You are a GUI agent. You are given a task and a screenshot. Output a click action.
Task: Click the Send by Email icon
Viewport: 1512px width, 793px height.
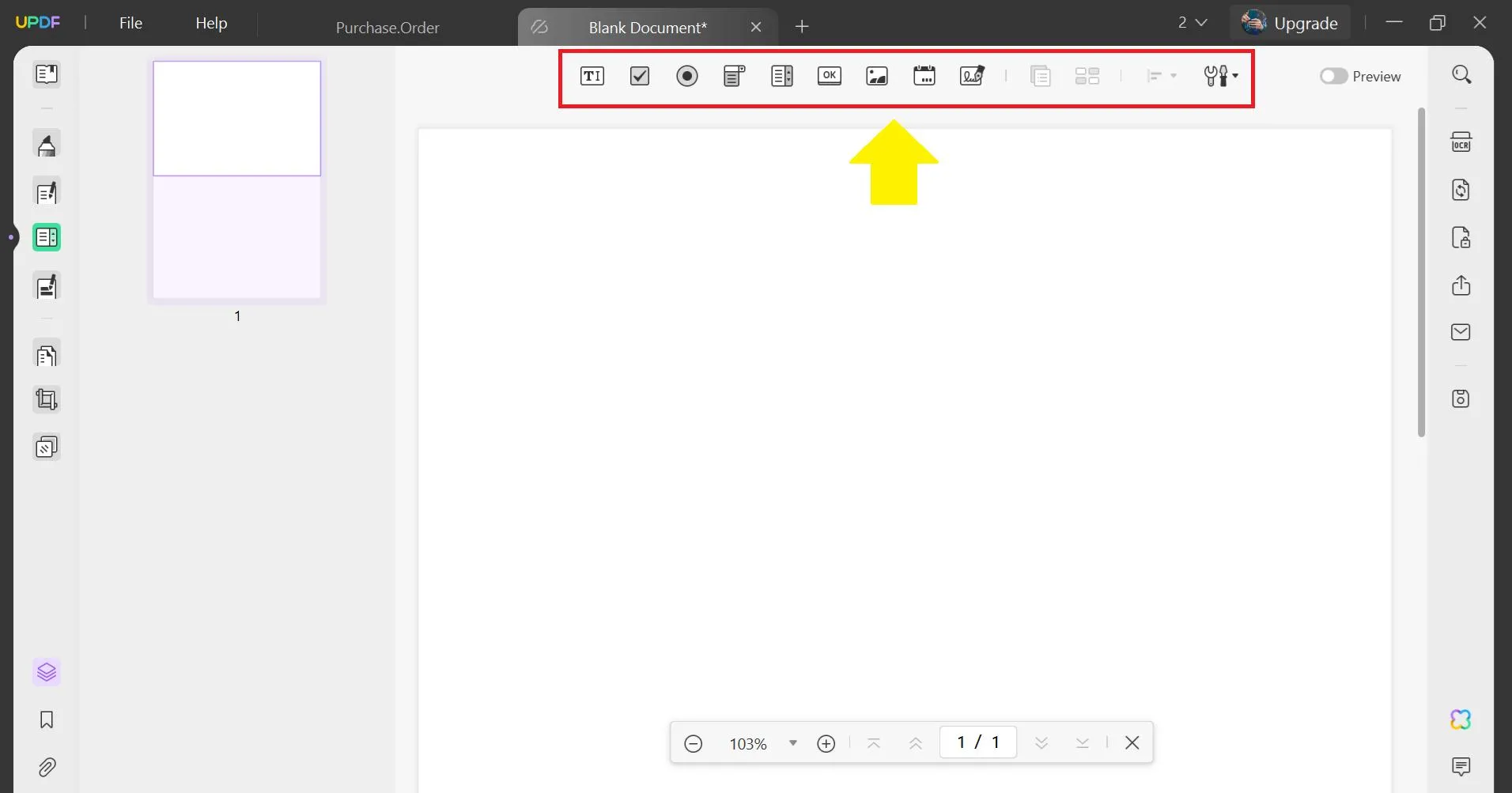point(1461,332)
